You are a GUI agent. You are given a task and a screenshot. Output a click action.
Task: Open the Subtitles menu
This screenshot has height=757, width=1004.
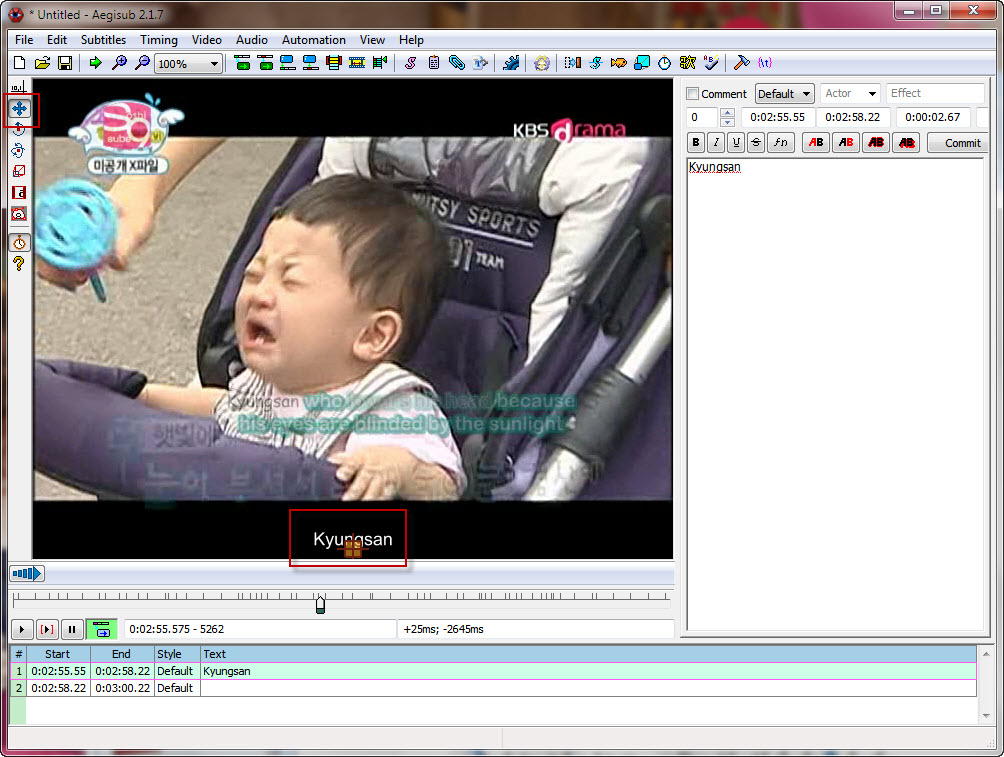click(x=103, y=40)
